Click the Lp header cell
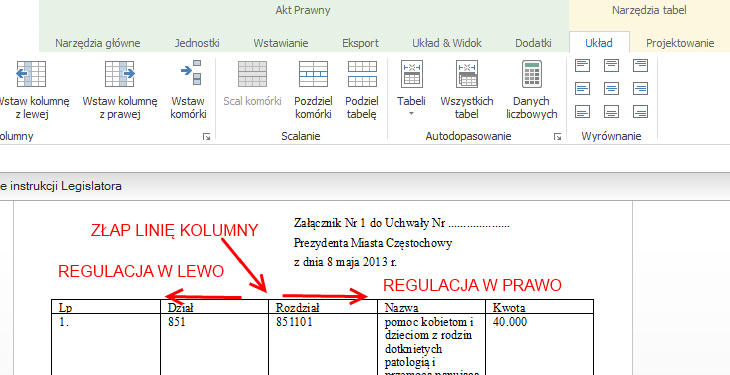 pyautogui.click(x=106, y=307)
